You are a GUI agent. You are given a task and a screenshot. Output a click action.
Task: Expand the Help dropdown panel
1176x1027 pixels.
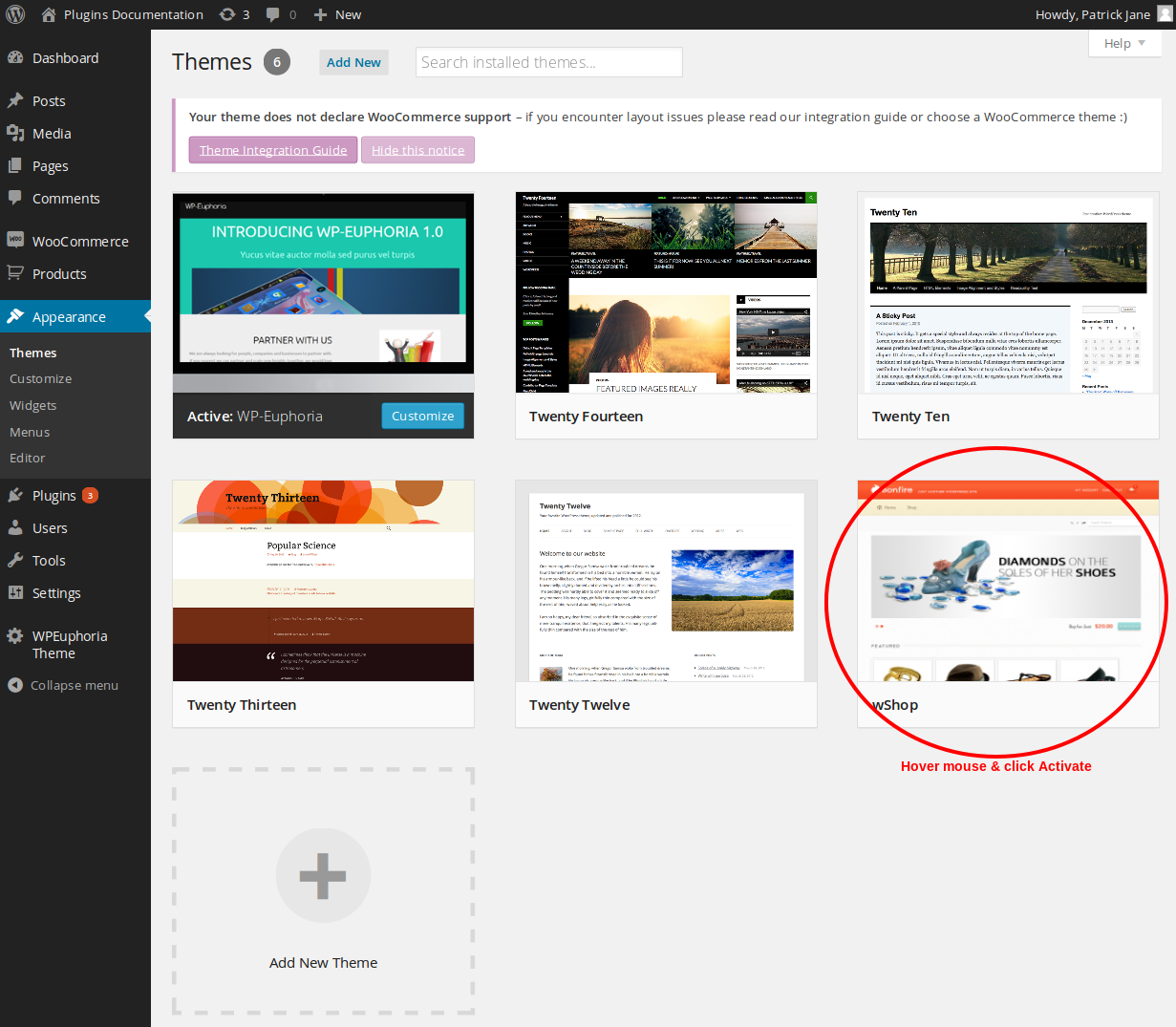tap(1124, 43)
